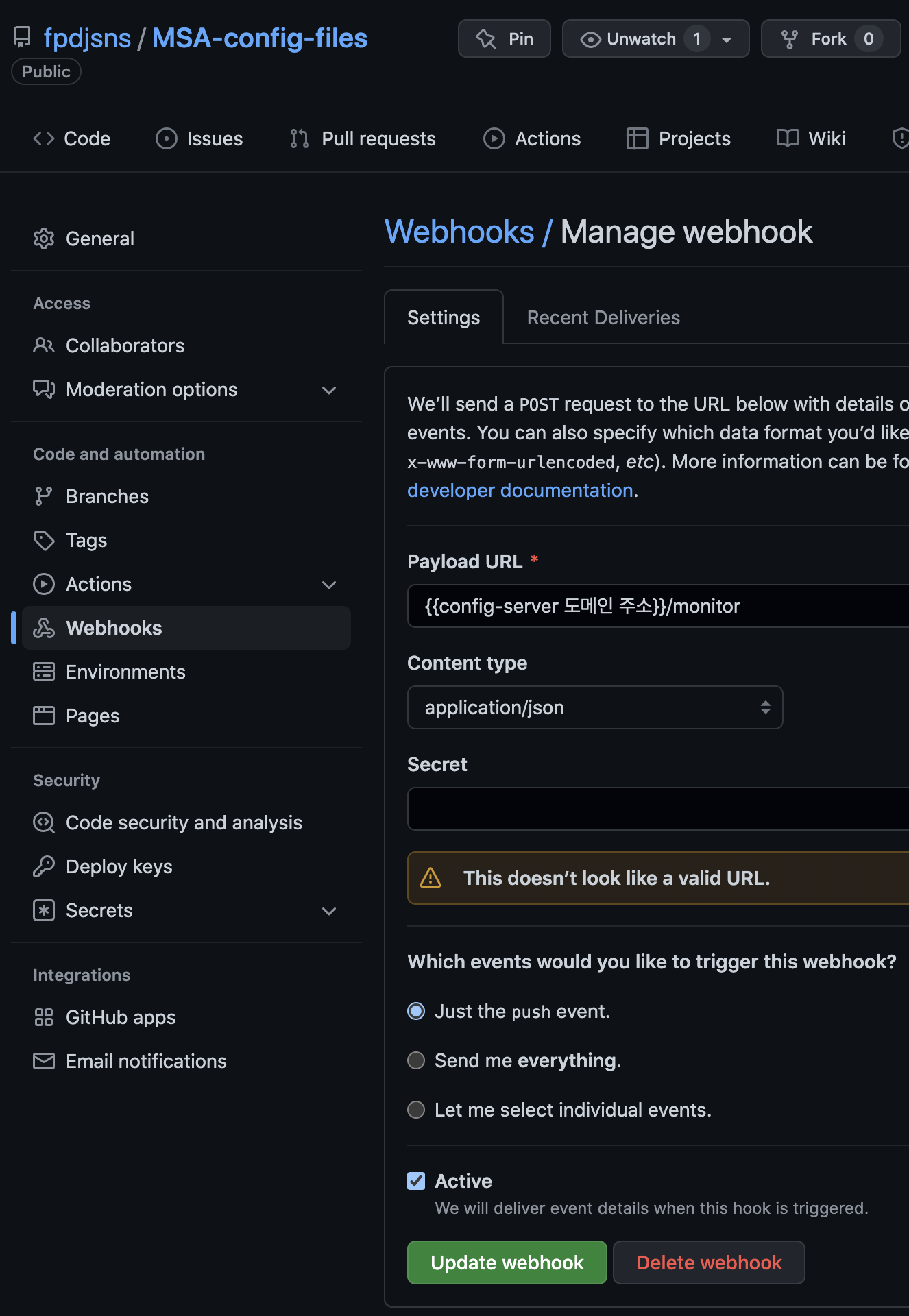Click the Environments server icon
The image size is (909, 1316).
pos(44,672)
